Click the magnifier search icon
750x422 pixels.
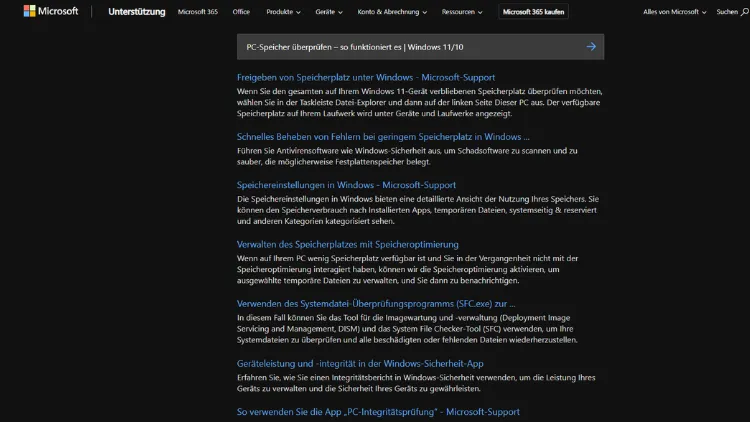pyautogui.click(x=745, y=12)
